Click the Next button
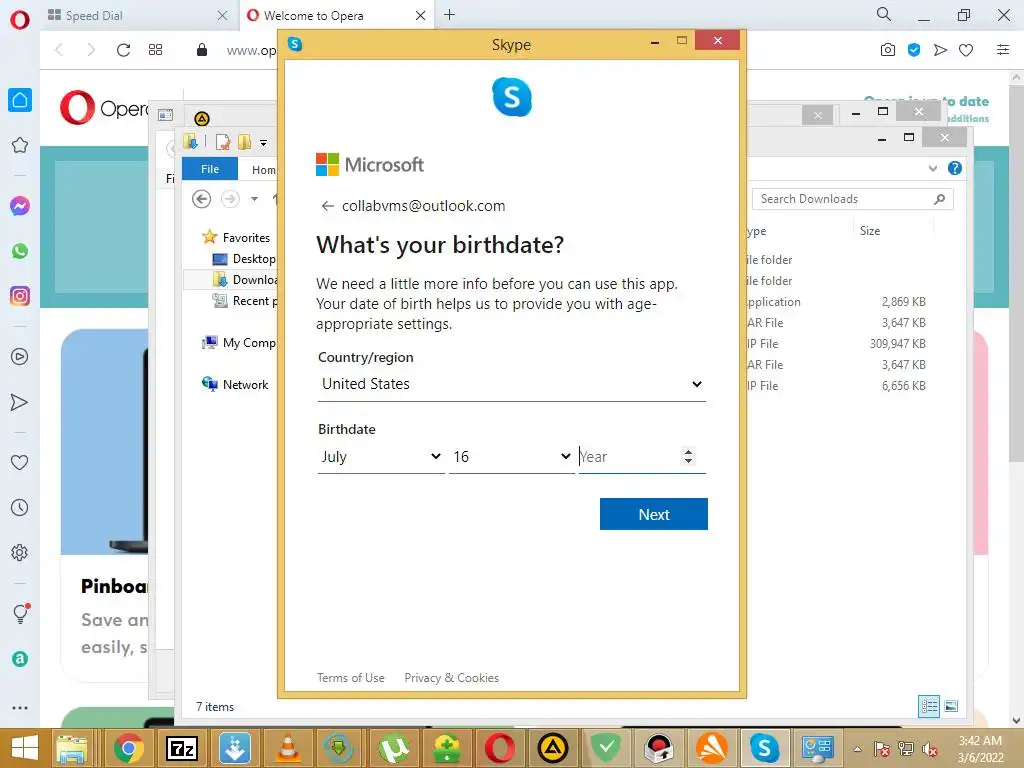The image size is (1024, 768). 654,514
